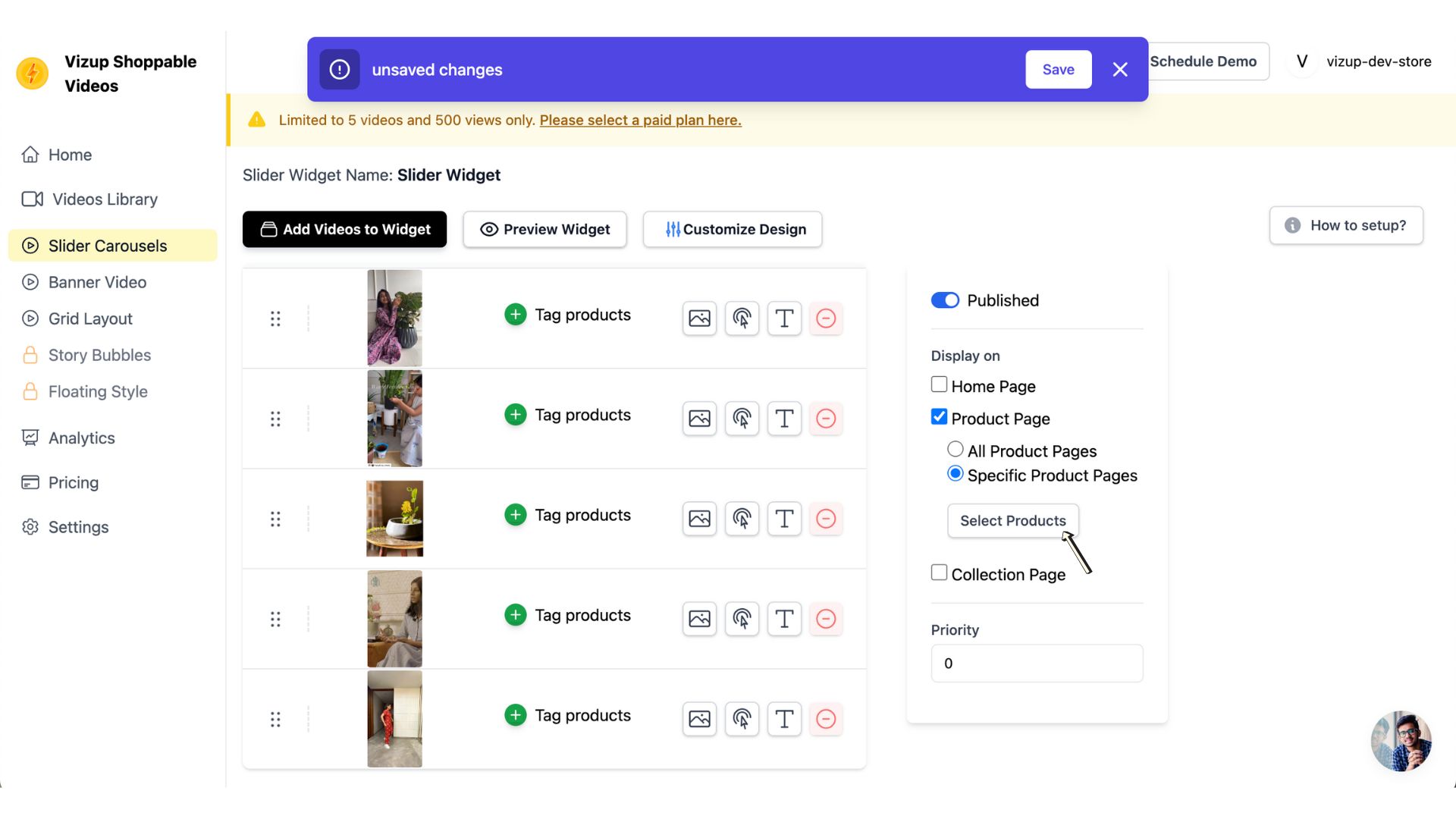The width and height of the screenshot is (1456, 819).
Task: Click the Tag products label on first video
Action: (582, 314)
